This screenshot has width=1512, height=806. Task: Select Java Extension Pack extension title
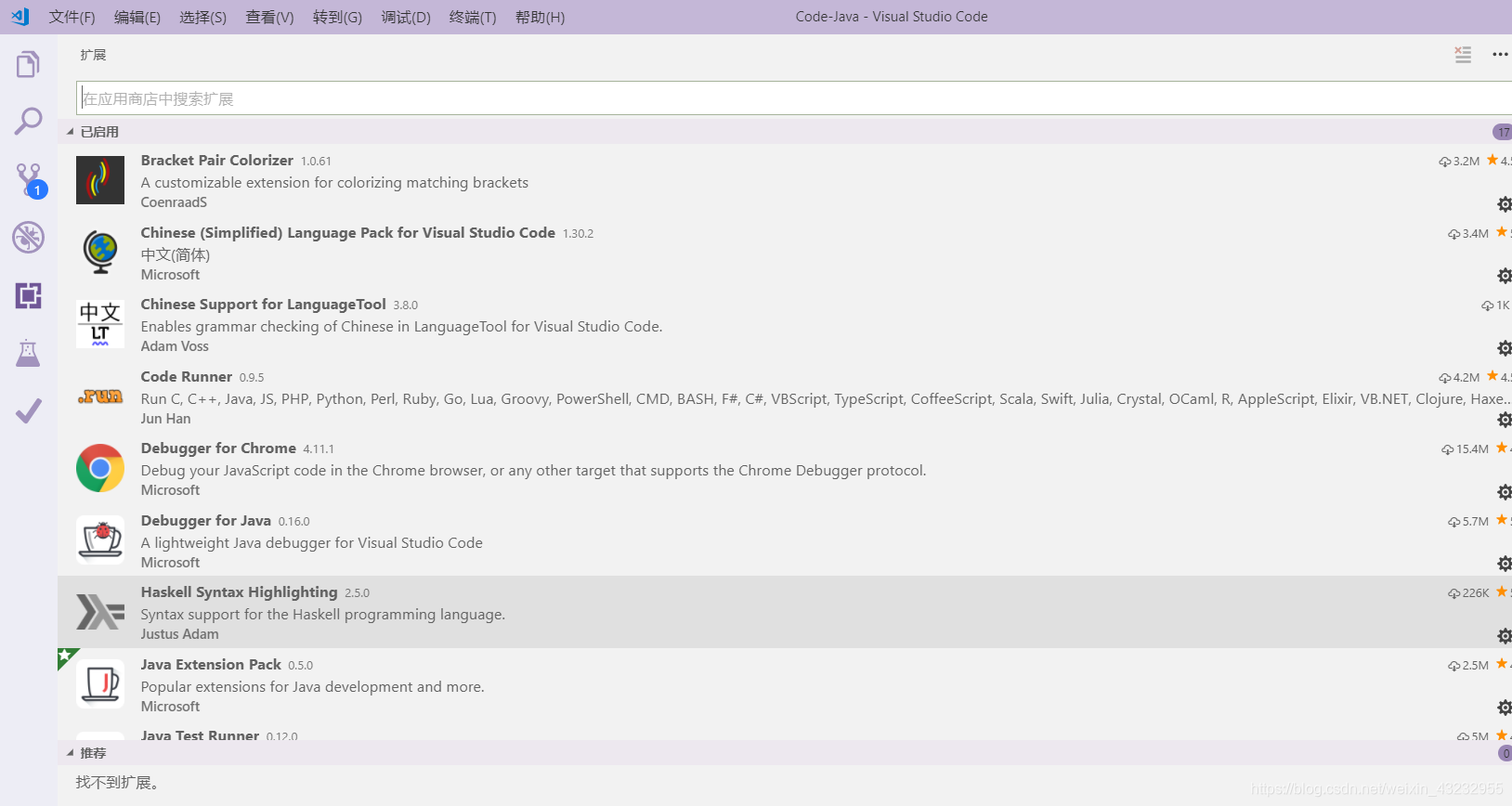pyautogui.click(x=211, y=665)
